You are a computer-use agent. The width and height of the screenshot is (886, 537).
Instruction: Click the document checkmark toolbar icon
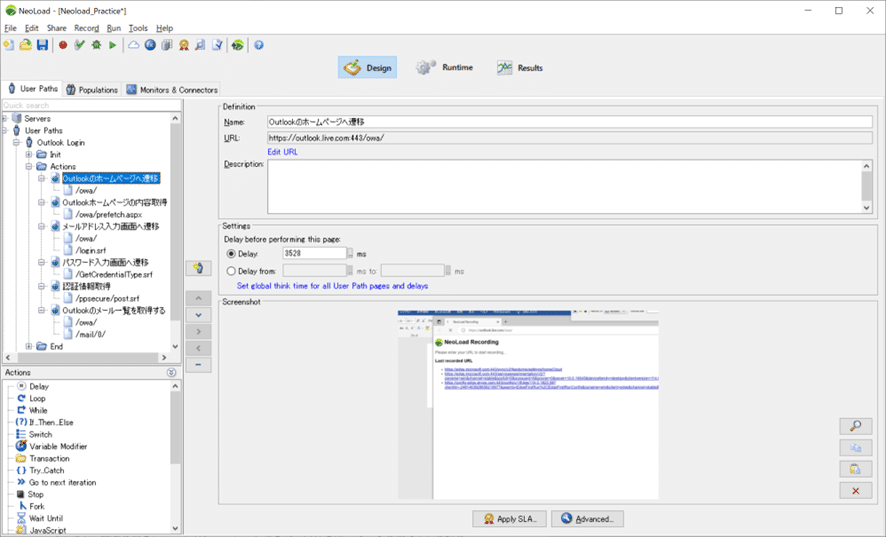(x=217, y=45)
